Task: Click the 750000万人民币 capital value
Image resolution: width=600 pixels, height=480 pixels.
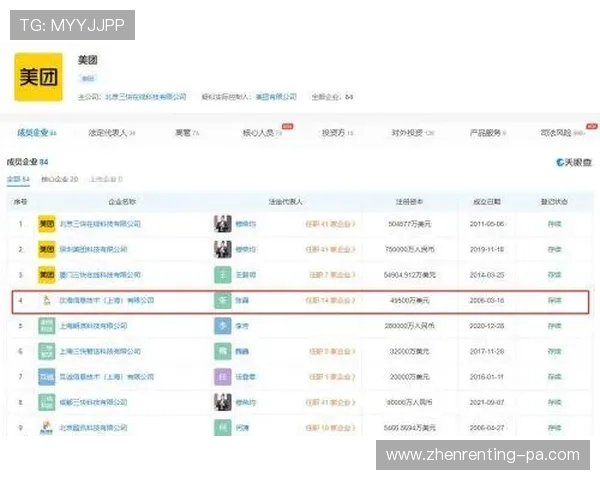Action: pos(409,250)
